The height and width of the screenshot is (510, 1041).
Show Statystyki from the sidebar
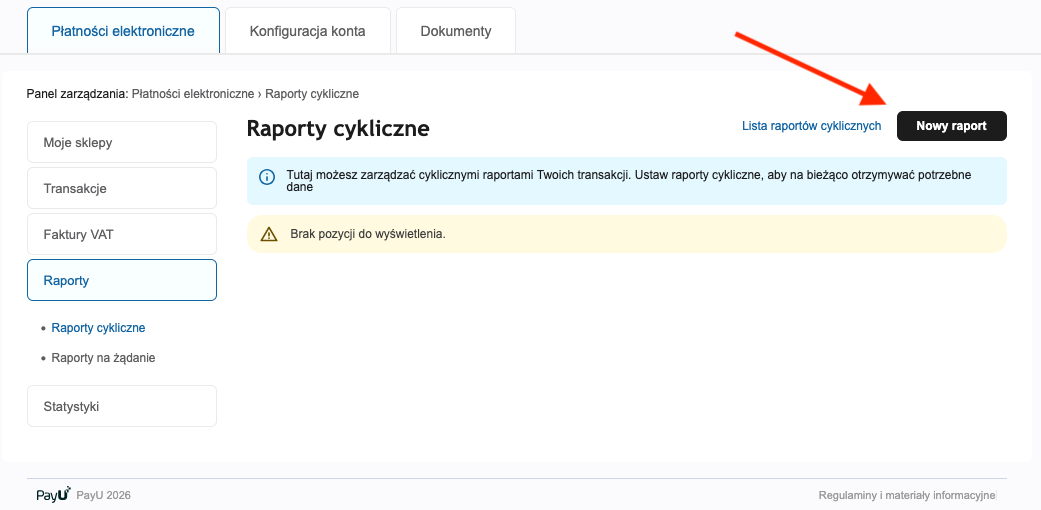pos(122,406)
